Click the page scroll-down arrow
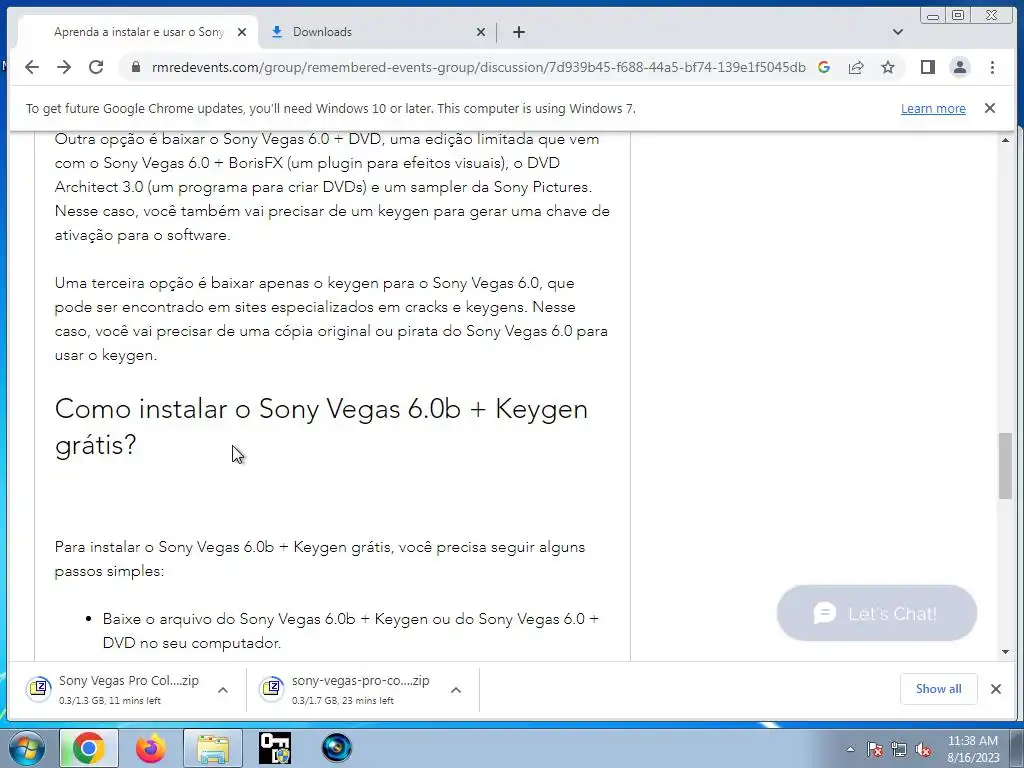The height and width of the screenshot is (768, 1024). [x=1006, y=652]
